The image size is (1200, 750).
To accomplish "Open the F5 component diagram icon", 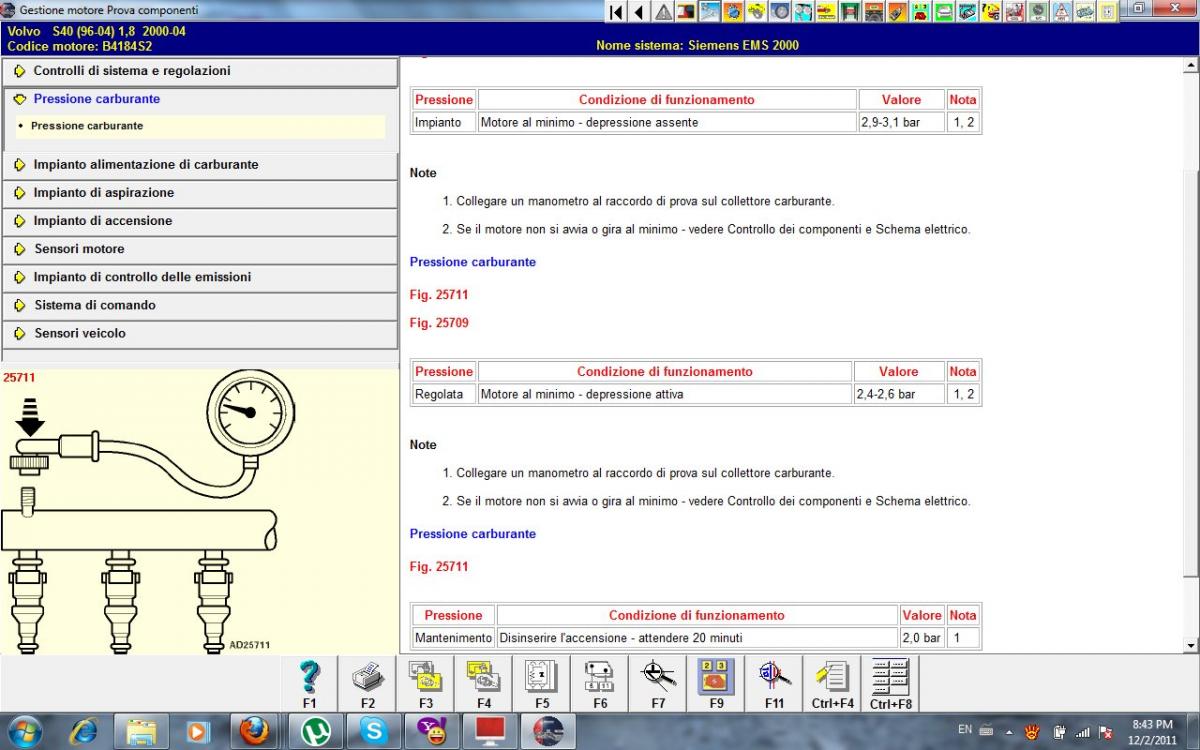I will [x=542, y=684].
